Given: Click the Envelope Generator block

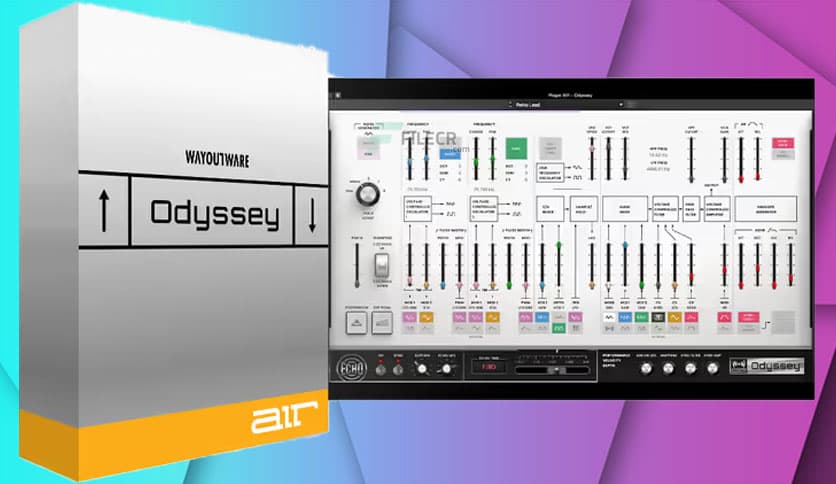Looking at the screenshot, I should (x=766, y=209).
